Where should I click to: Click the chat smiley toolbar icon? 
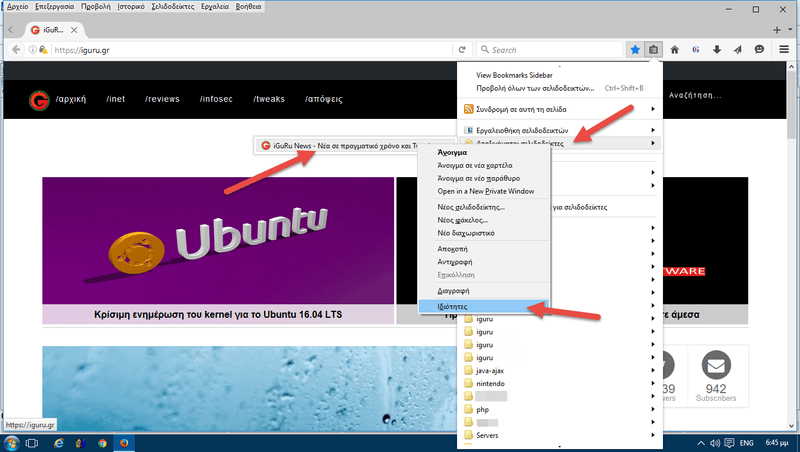point(759,49)
